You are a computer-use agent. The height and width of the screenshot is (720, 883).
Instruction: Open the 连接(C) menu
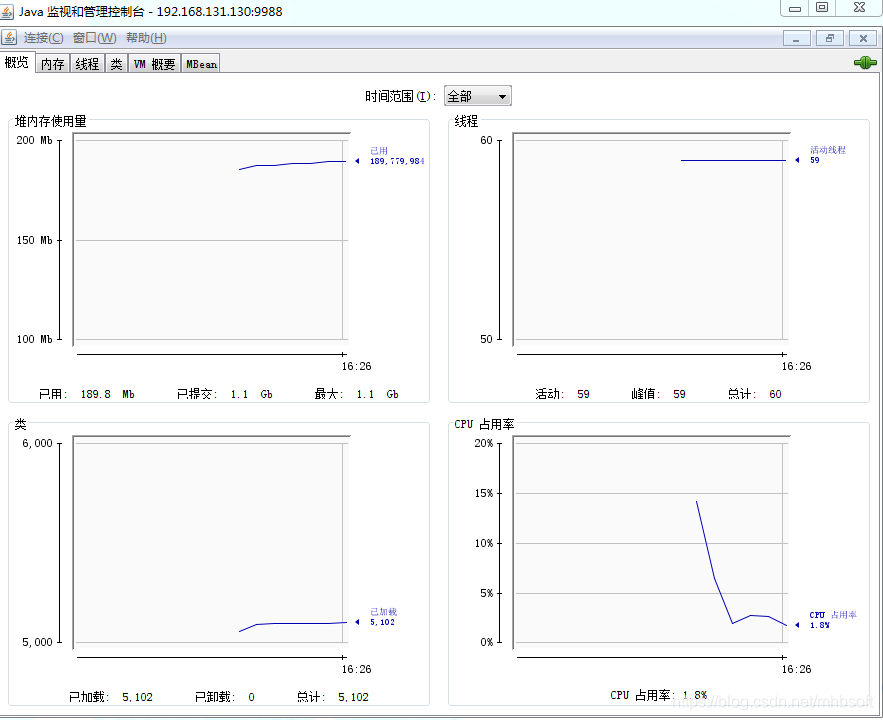click(43, 38)
